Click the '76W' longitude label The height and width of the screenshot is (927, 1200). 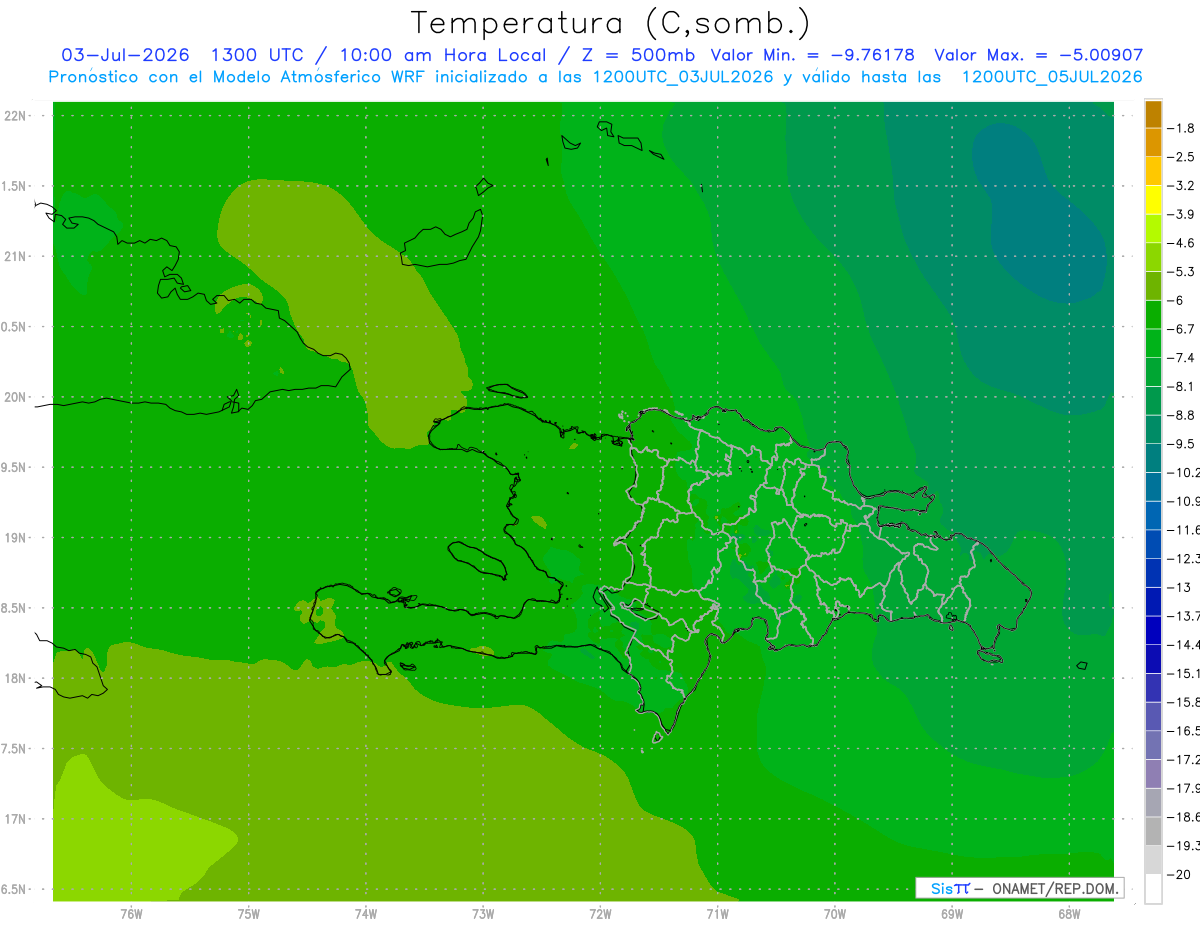point(131,913)
